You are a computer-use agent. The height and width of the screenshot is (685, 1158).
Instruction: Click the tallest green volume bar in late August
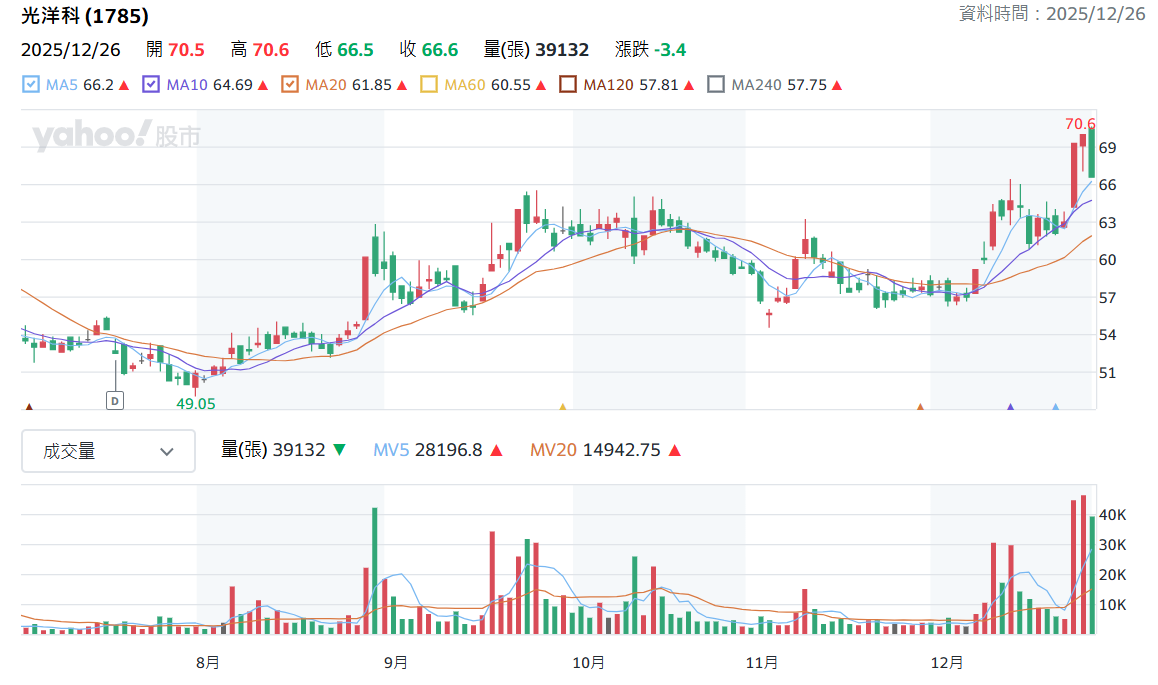[x=374, y=571]
